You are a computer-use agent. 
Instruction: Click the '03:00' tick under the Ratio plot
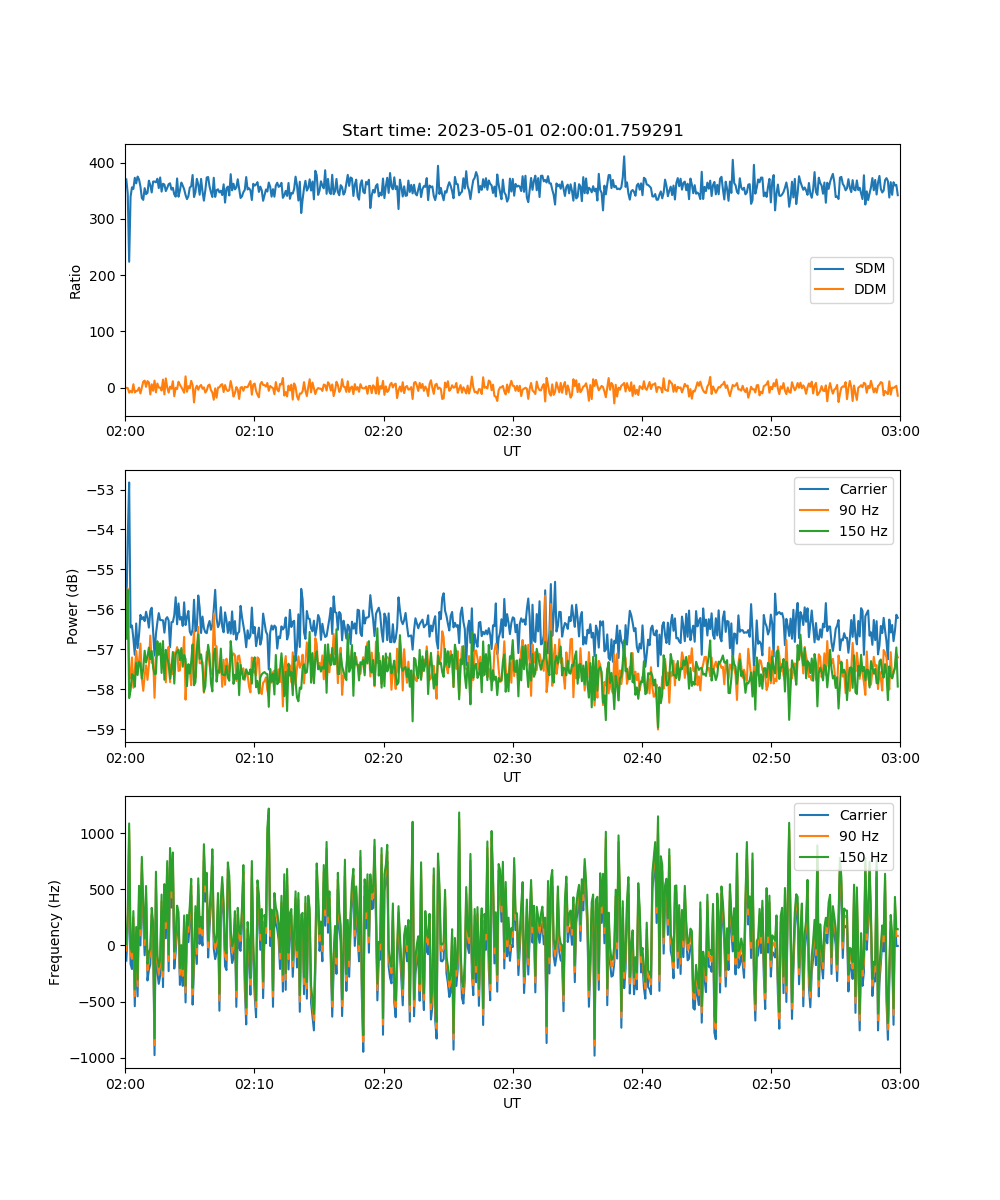click(x=900, y=431)
